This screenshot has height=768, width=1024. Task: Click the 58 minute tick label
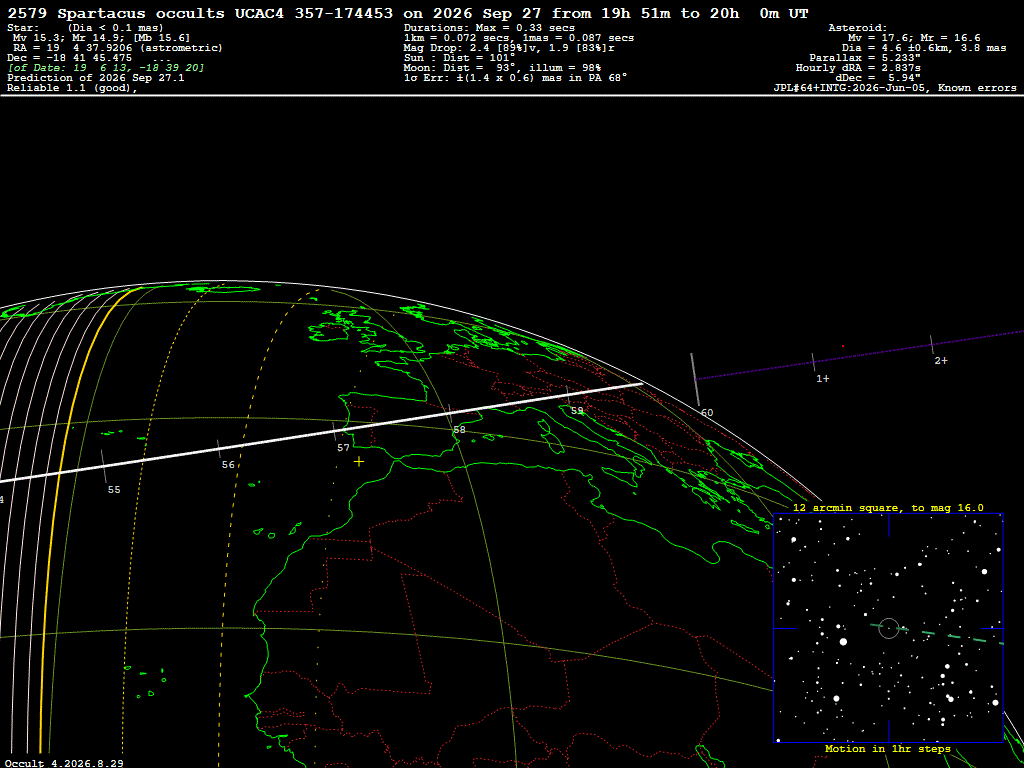pyautogui.click(x=460, y=430)
